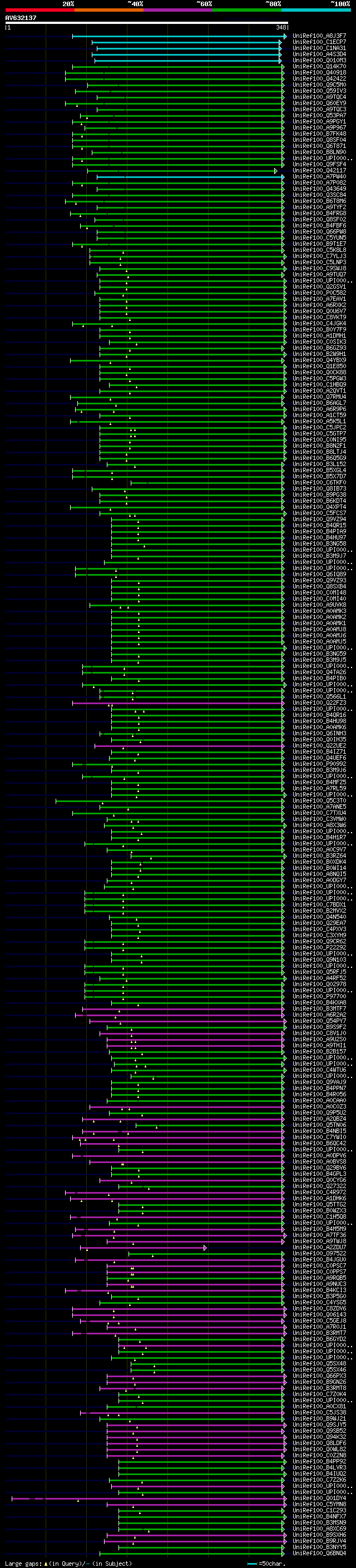This screenshot has width=356, height=1568.
Task: Open the UniRef100_A4S3D4 entry
Action: [319, 54]
